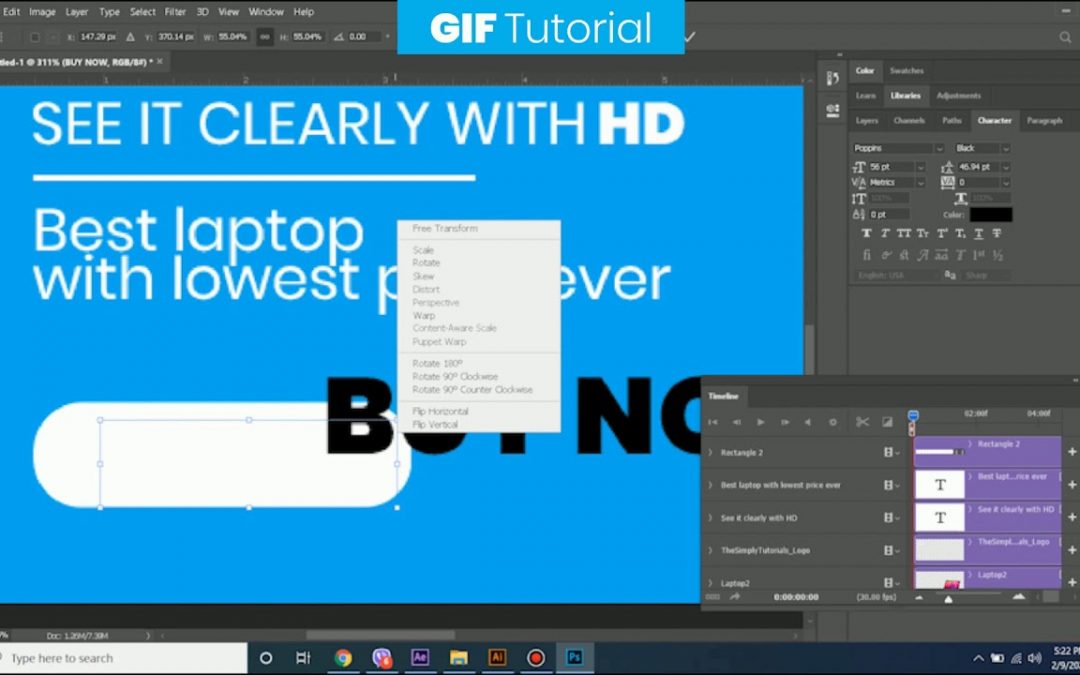Commit the transform with the checkmark
The width and height of the screenshot is (1080, 675).
[x=689, y=36]
